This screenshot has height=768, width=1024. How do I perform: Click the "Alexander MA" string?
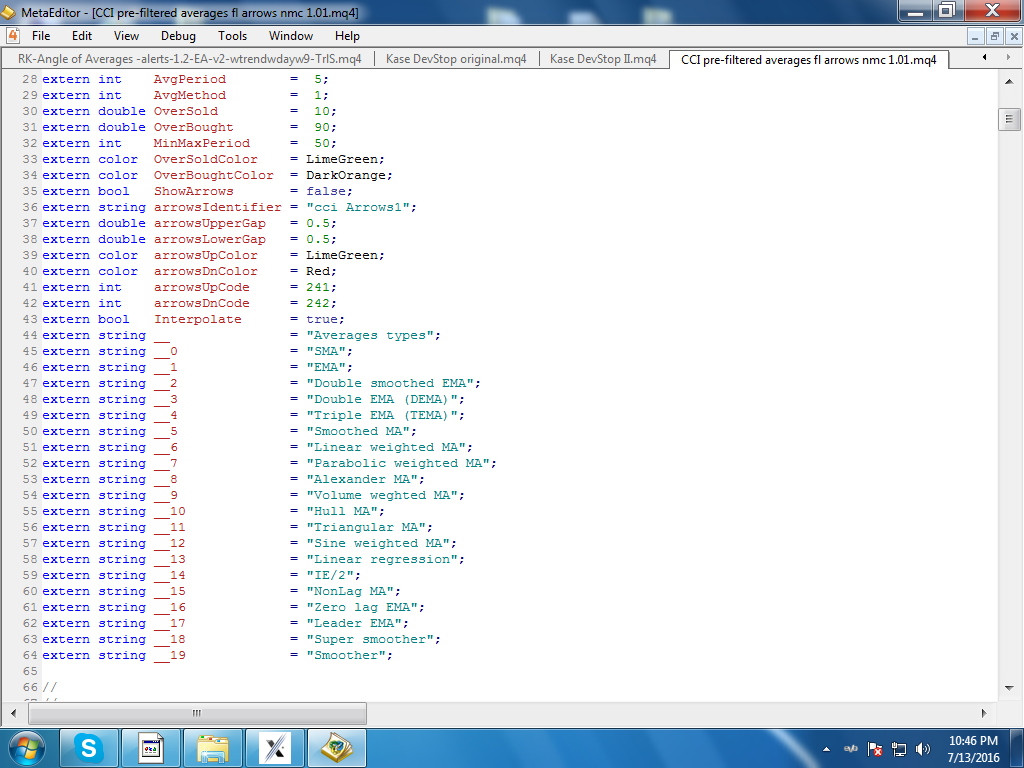pyautogui.click(x=362, y=479)
